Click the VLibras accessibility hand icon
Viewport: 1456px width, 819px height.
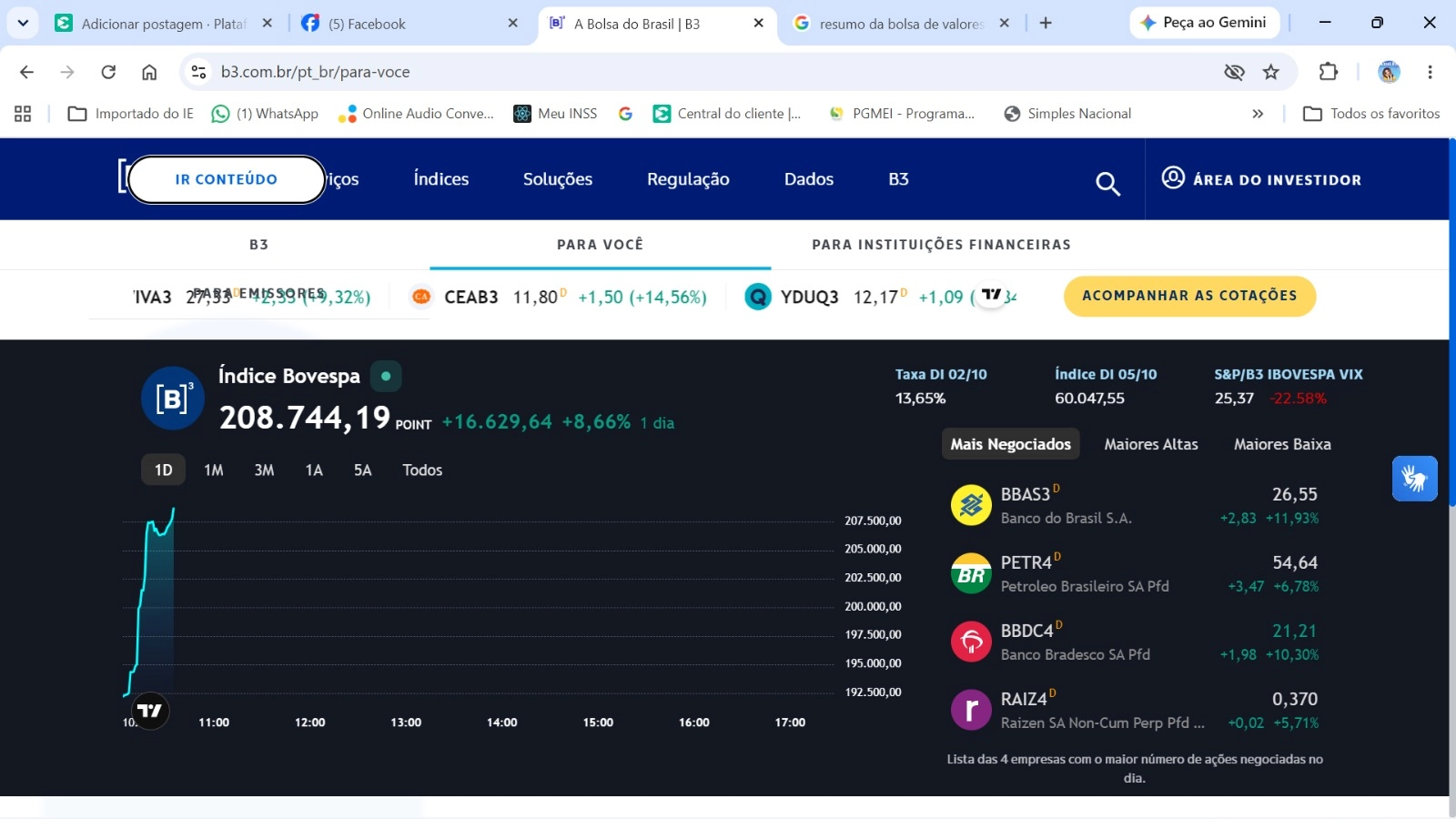pos(1414,479)
